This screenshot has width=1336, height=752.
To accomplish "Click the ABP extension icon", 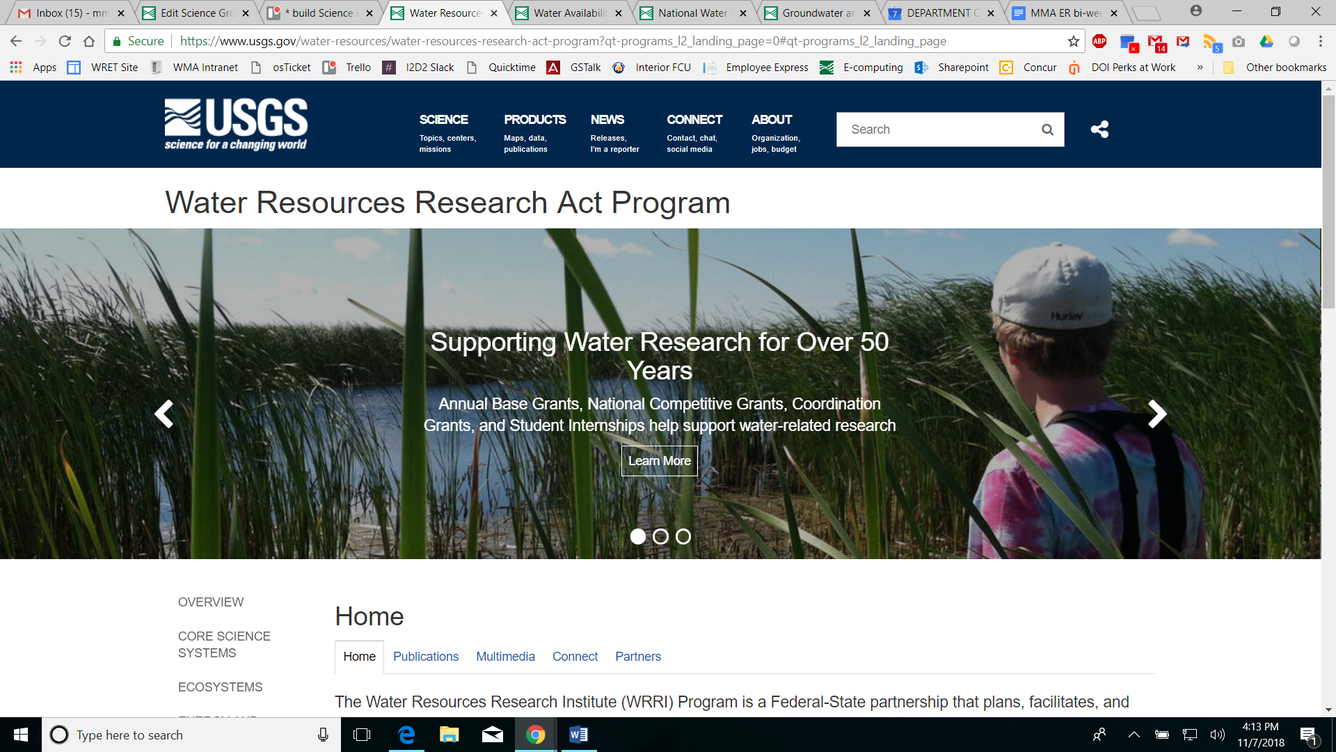I will 1099,41.
